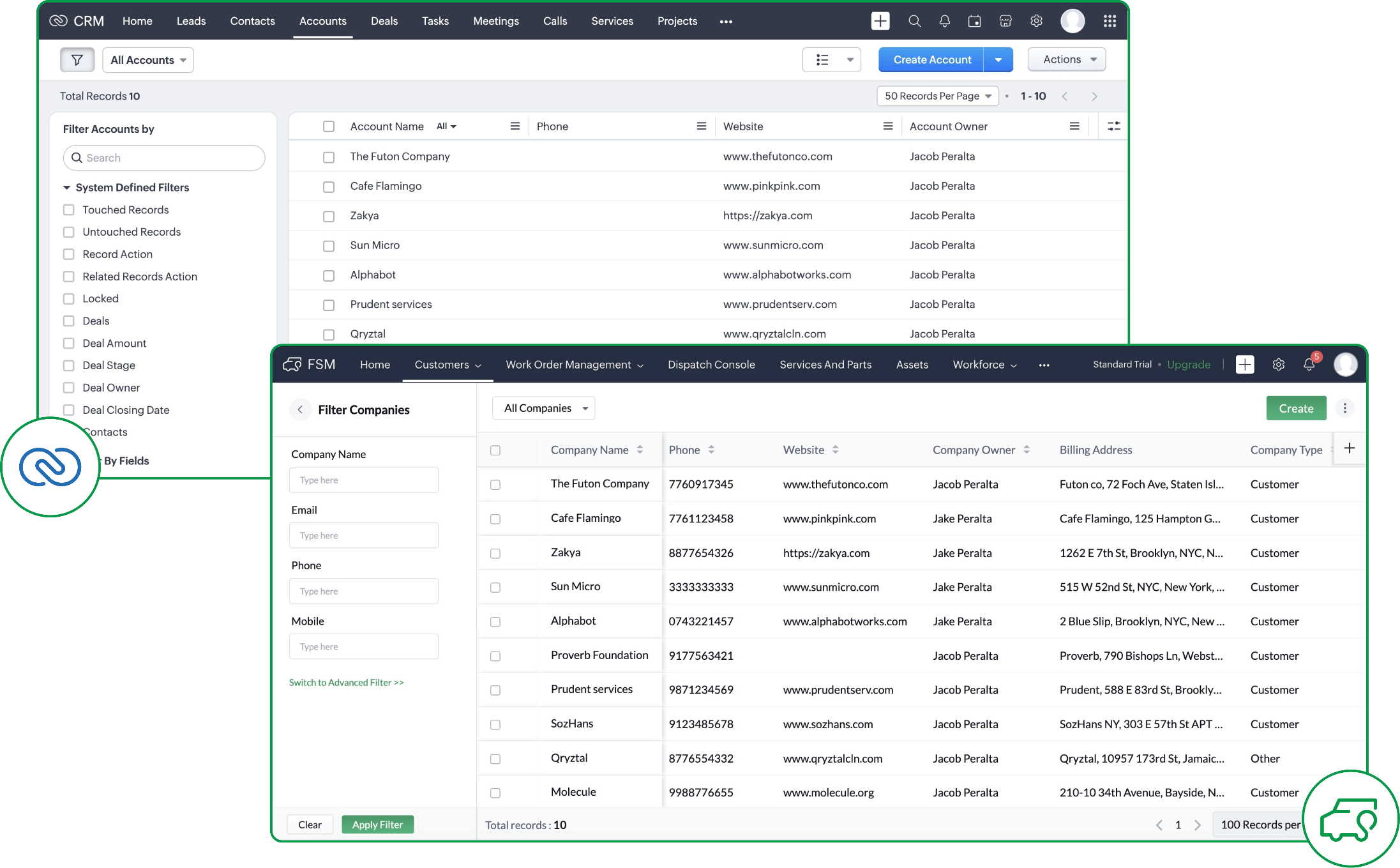1400x868 pixels.
Task: Click the CRM quick-create plus icon
Action: 880,21
